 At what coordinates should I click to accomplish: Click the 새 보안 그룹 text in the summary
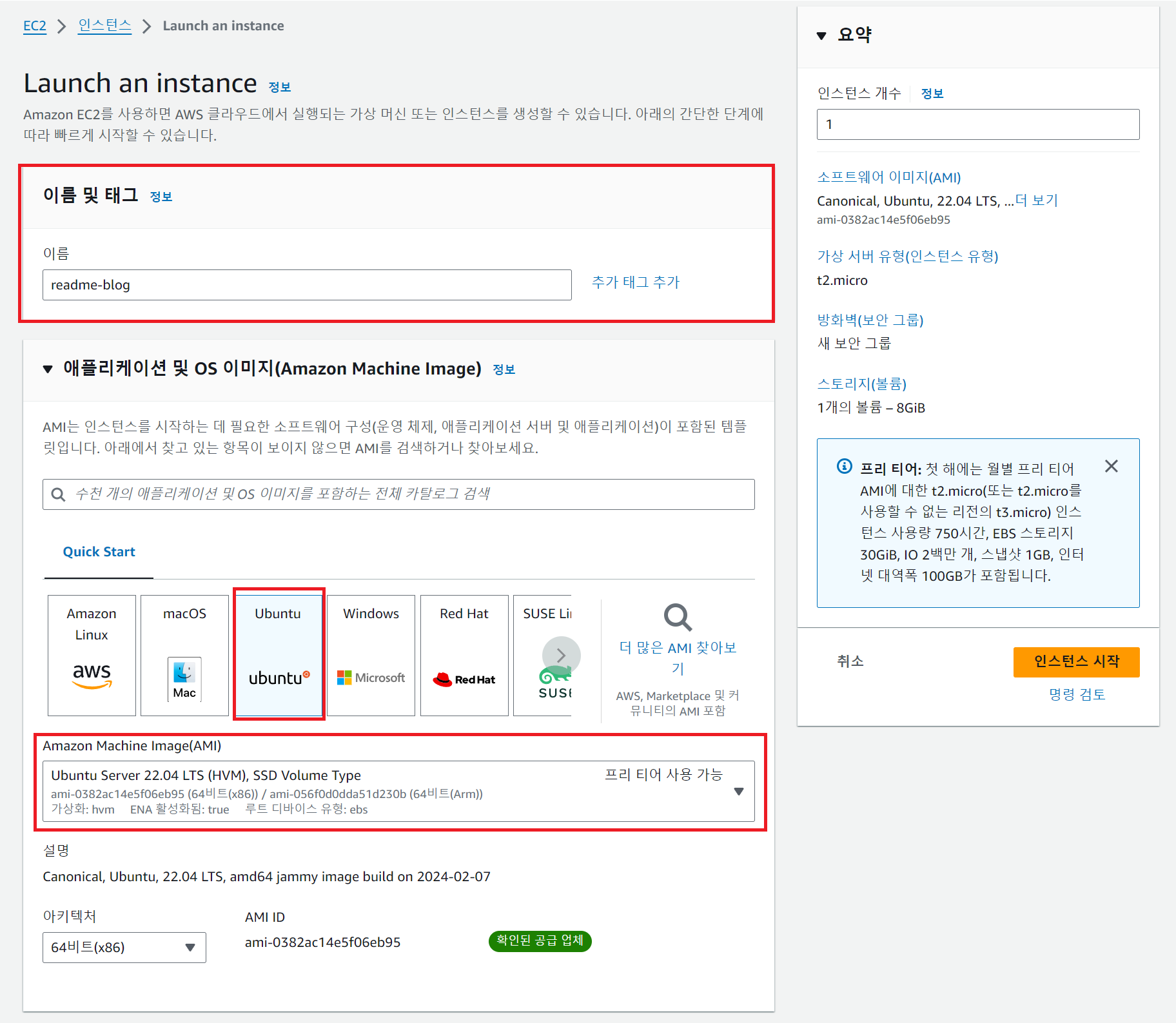point(854,344)
